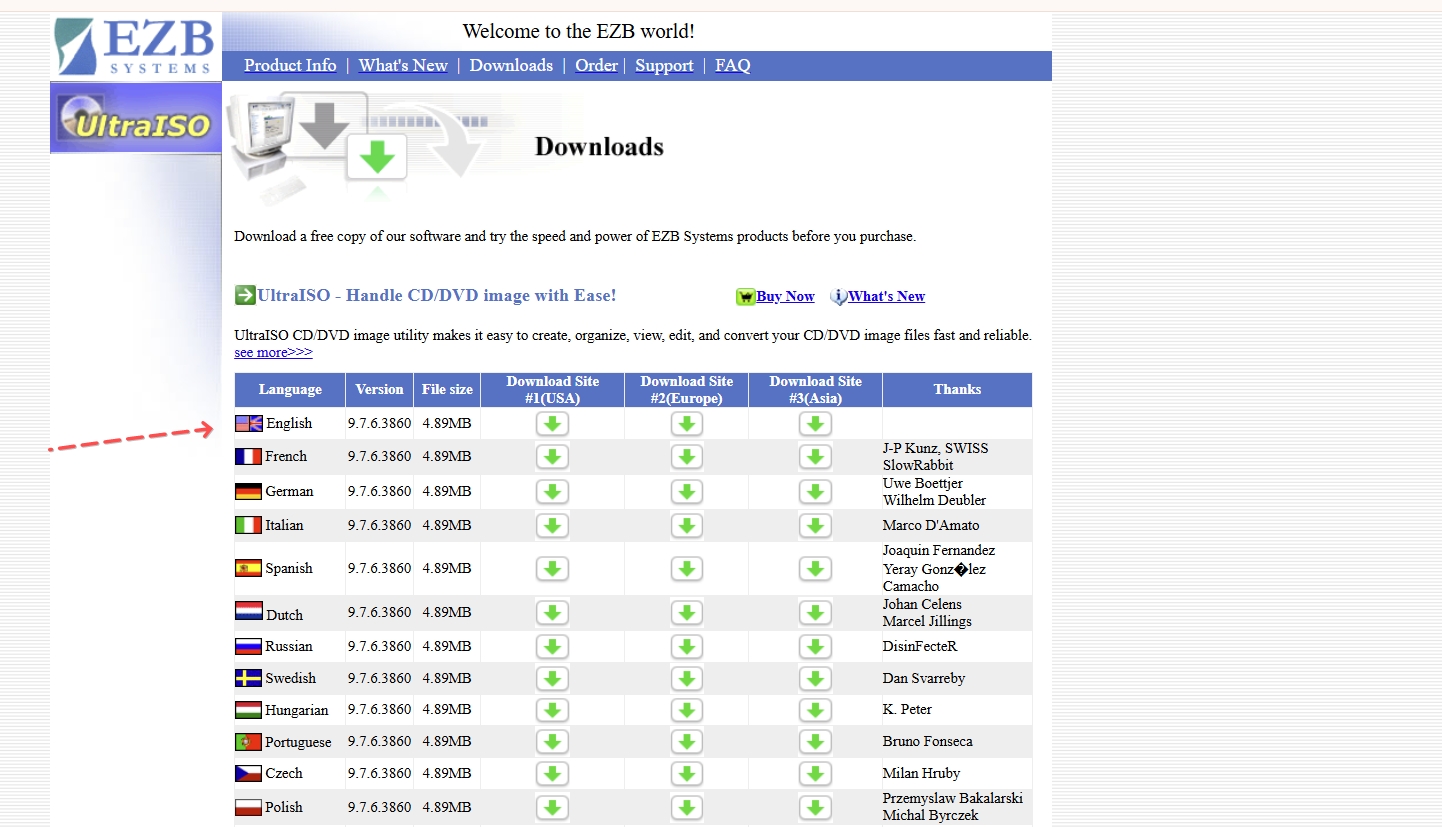The height and width of the screenshot is (827, 1442).
Task: Click the EZB Systems logo
Action: (136, 47)
